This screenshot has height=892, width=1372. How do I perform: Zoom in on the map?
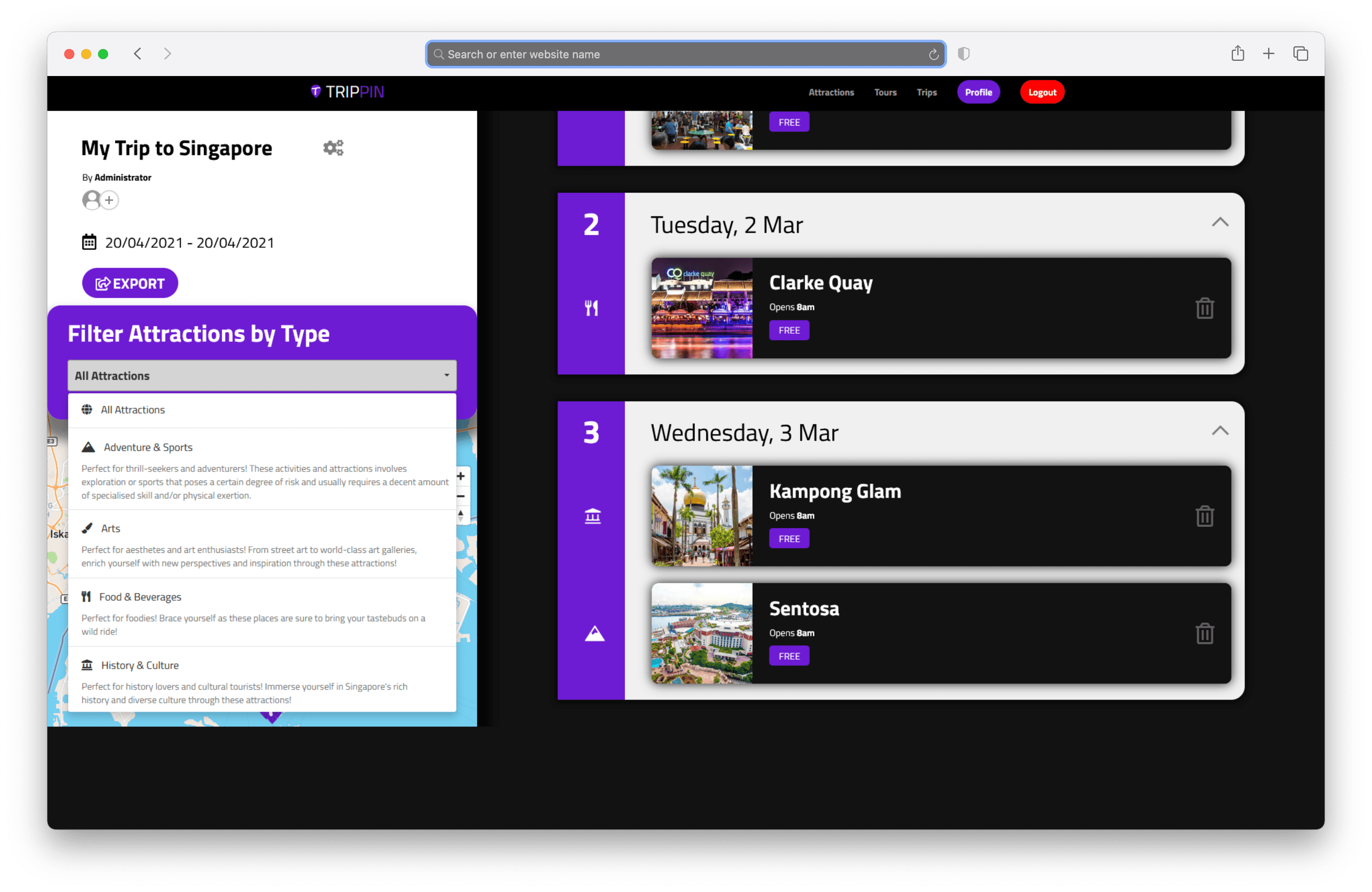coord(461,476)
